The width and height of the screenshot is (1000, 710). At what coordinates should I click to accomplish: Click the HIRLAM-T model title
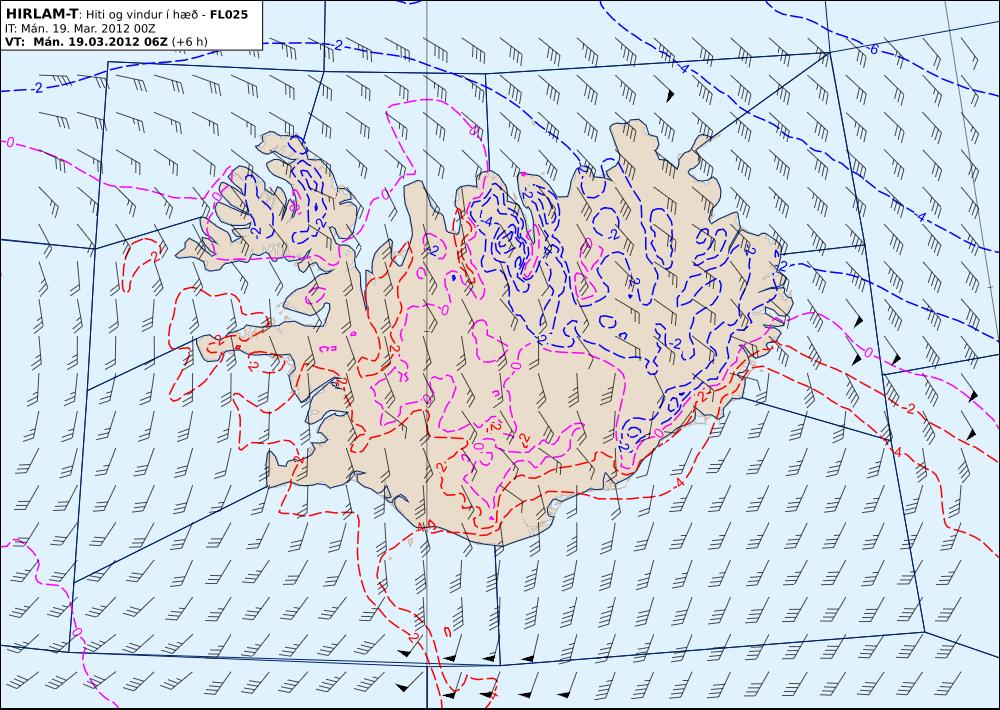(x=41, y=13)
